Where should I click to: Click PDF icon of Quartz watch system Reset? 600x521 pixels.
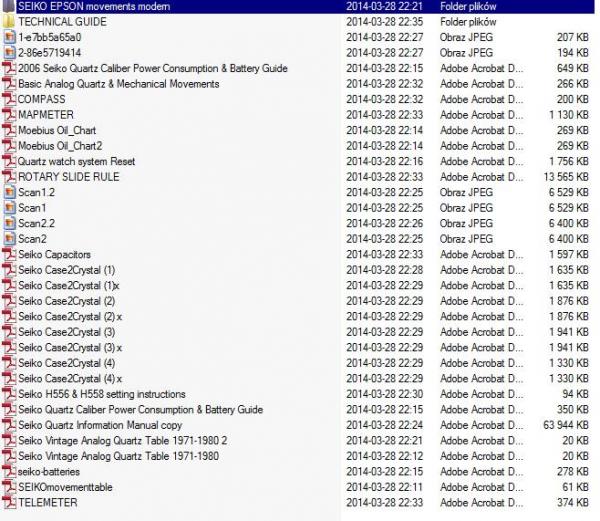point(9,161)
